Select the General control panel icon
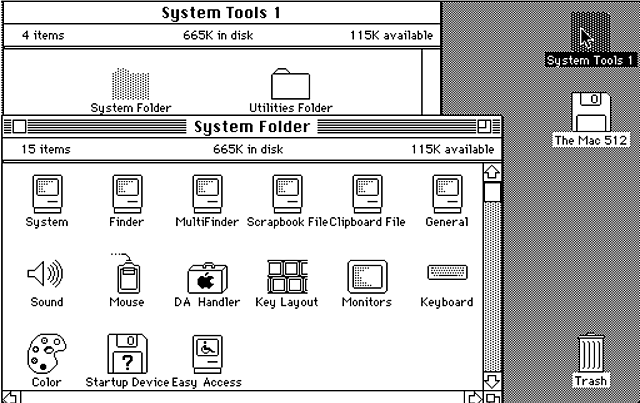 (x=447, y=194)
